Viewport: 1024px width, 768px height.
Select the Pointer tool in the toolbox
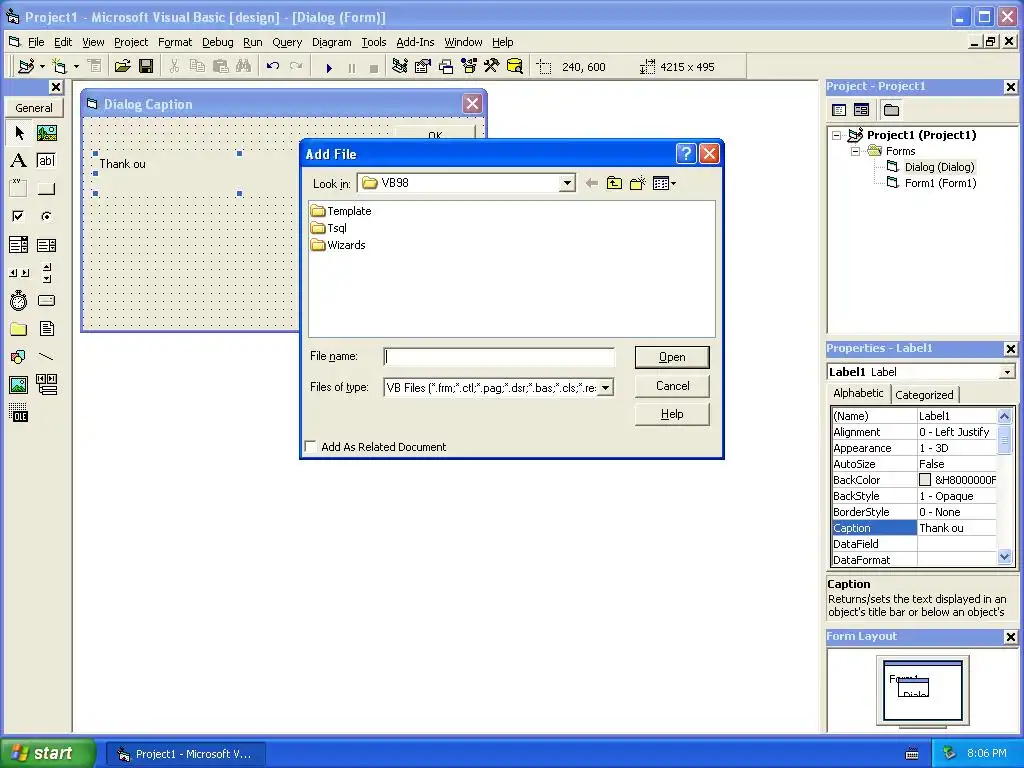pos(19,133)
